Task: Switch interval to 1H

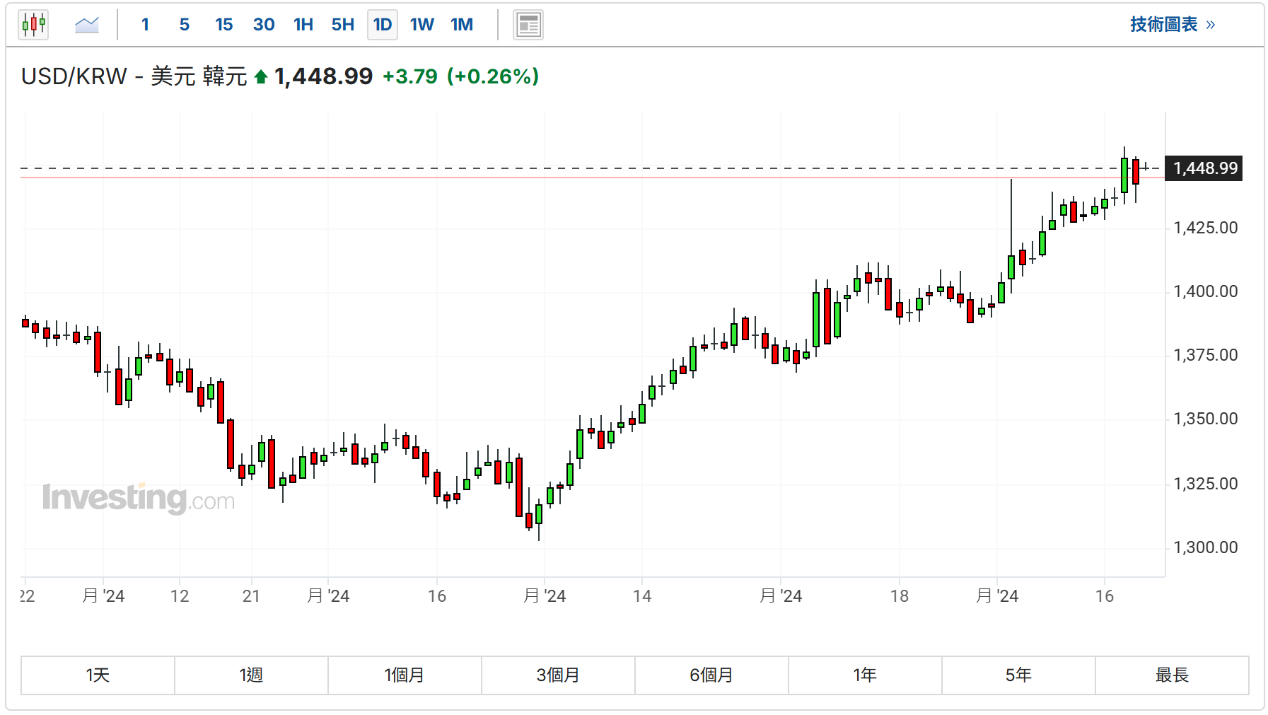Action: coord(303,24)
